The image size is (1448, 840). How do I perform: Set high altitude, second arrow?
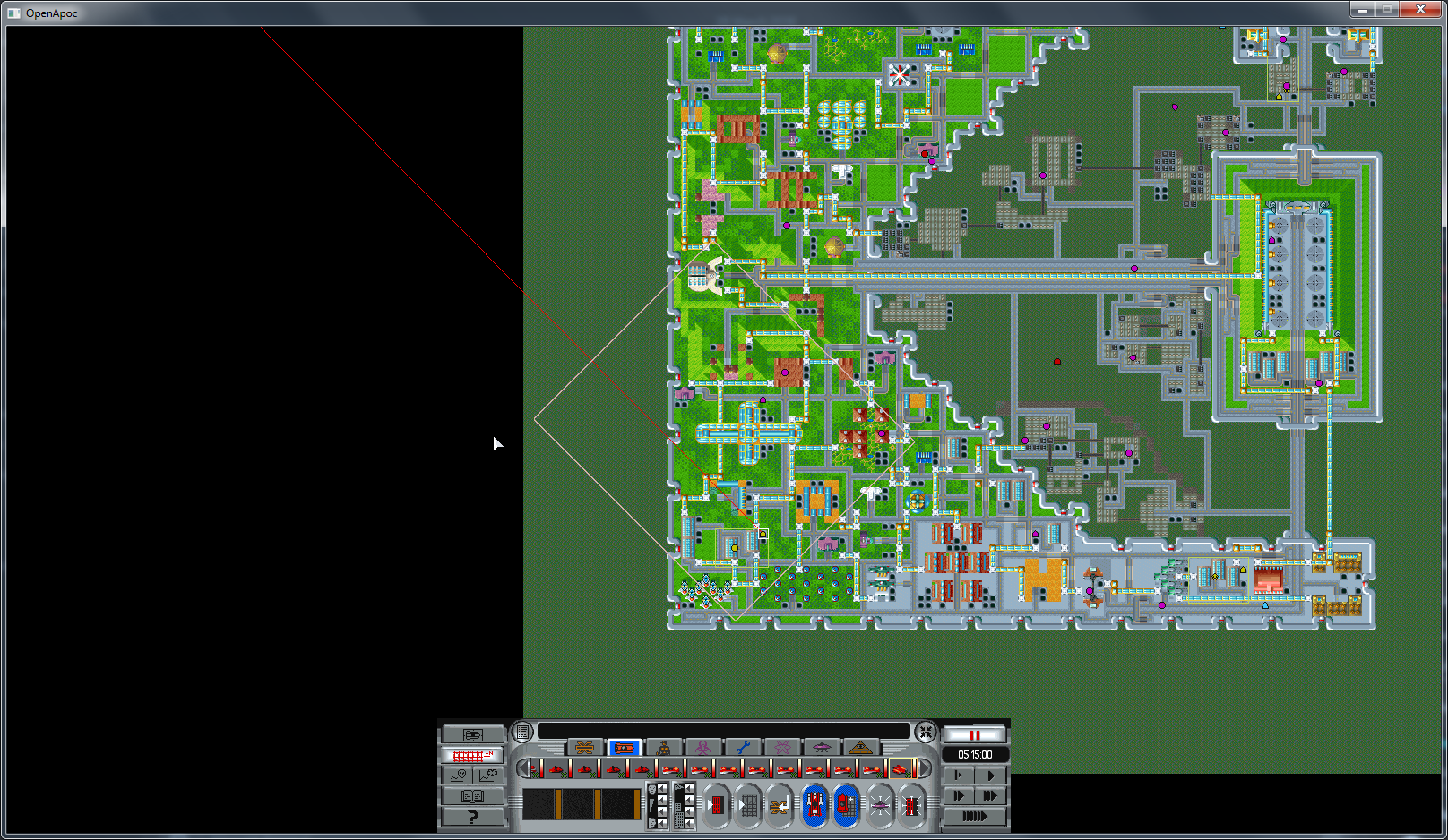[x=689, y=801]
